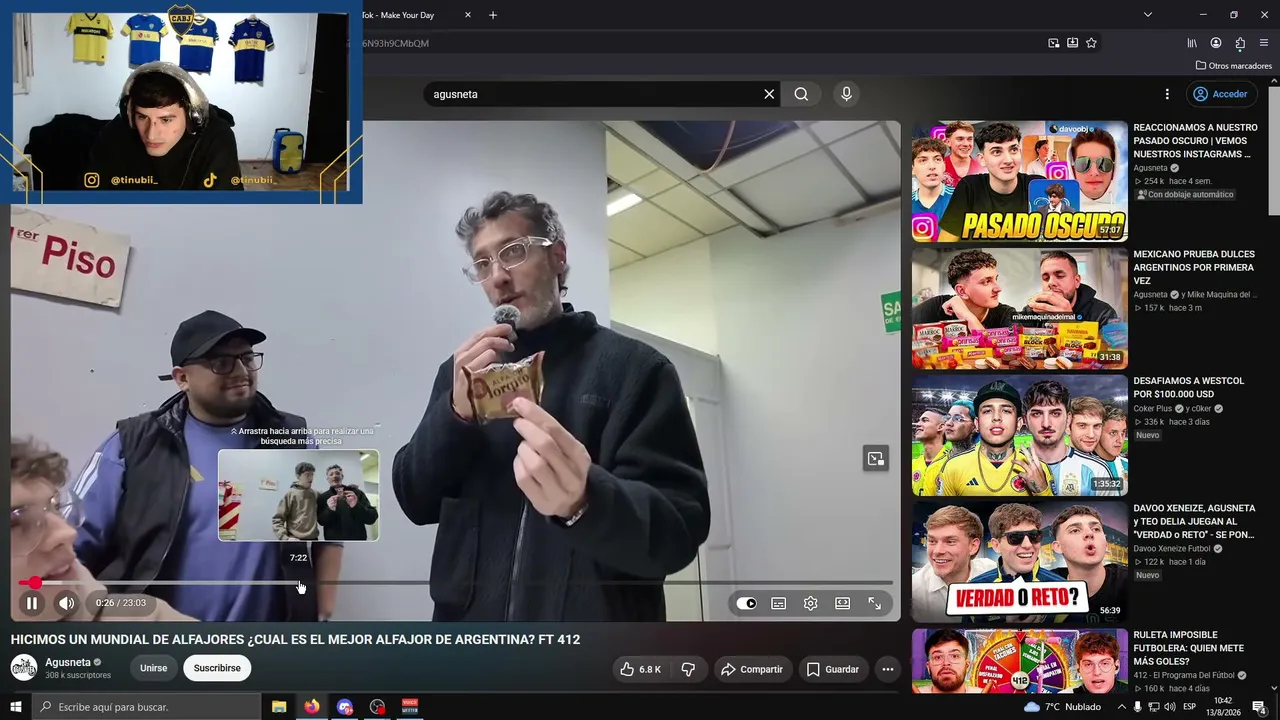
Task: Open the taskbar volume speaker icon
Action: coord(1169,707)
